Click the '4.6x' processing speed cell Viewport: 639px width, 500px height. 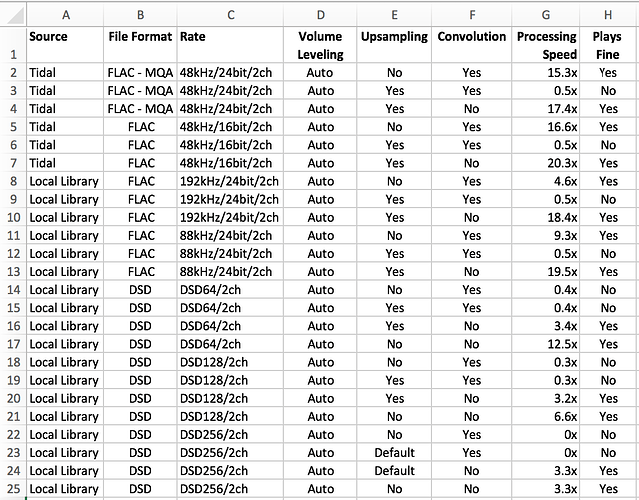(546, 181)
